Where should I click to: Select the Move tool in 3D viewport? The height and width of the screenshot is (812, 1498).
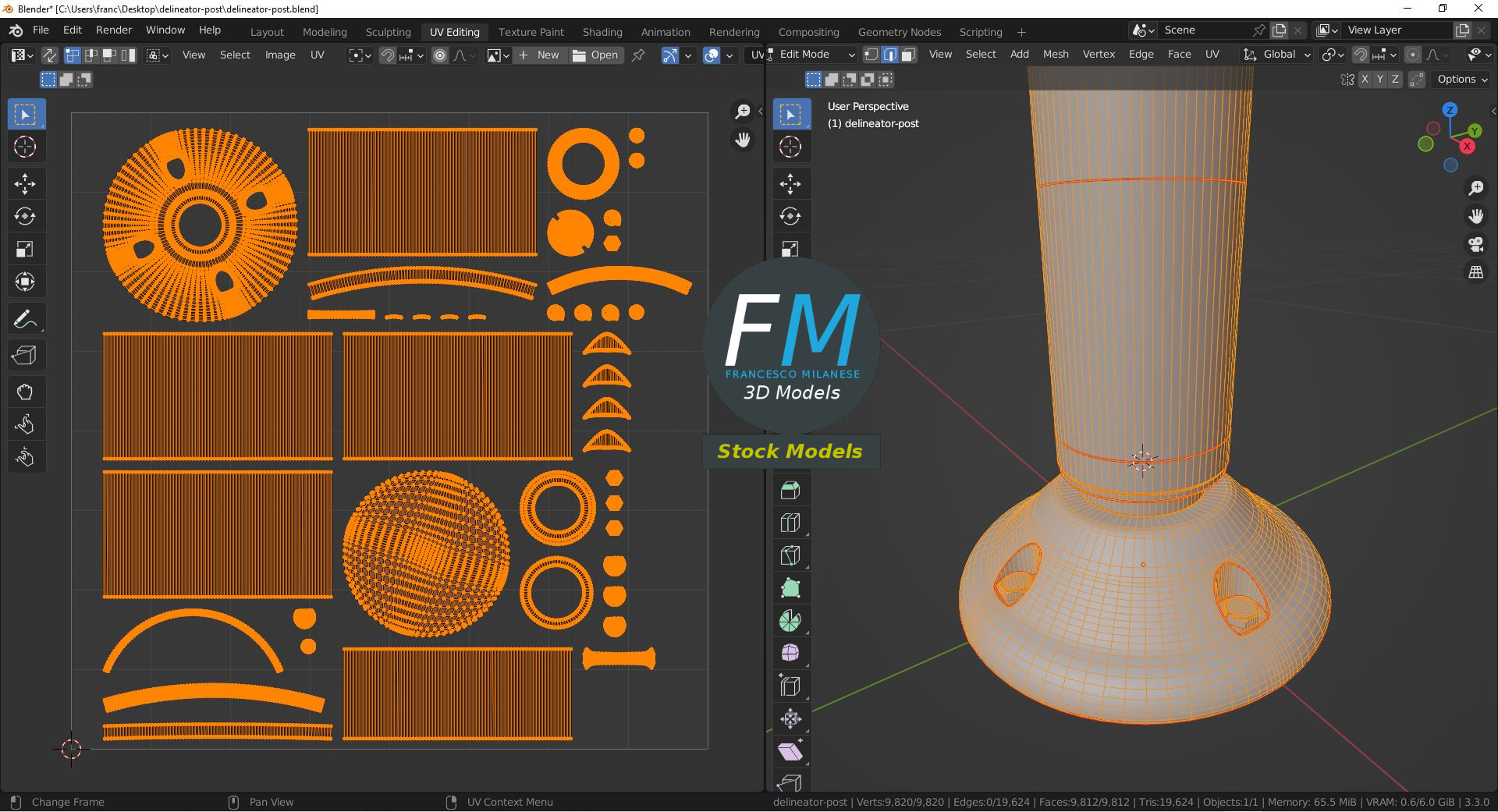click(x=790, y=183)
